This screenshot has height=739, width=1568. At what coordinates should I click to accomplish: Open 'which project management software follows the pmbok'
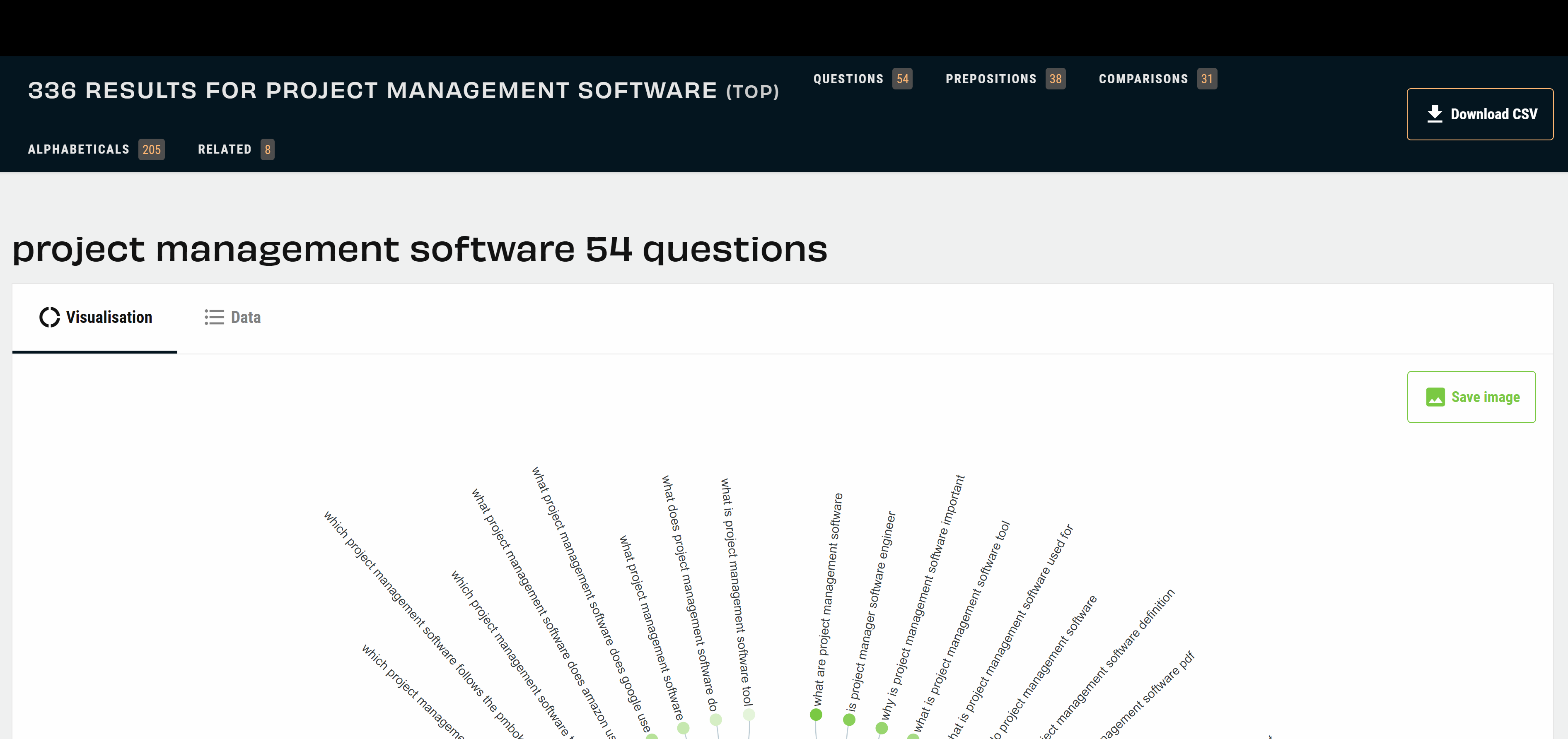click(424, 625)
